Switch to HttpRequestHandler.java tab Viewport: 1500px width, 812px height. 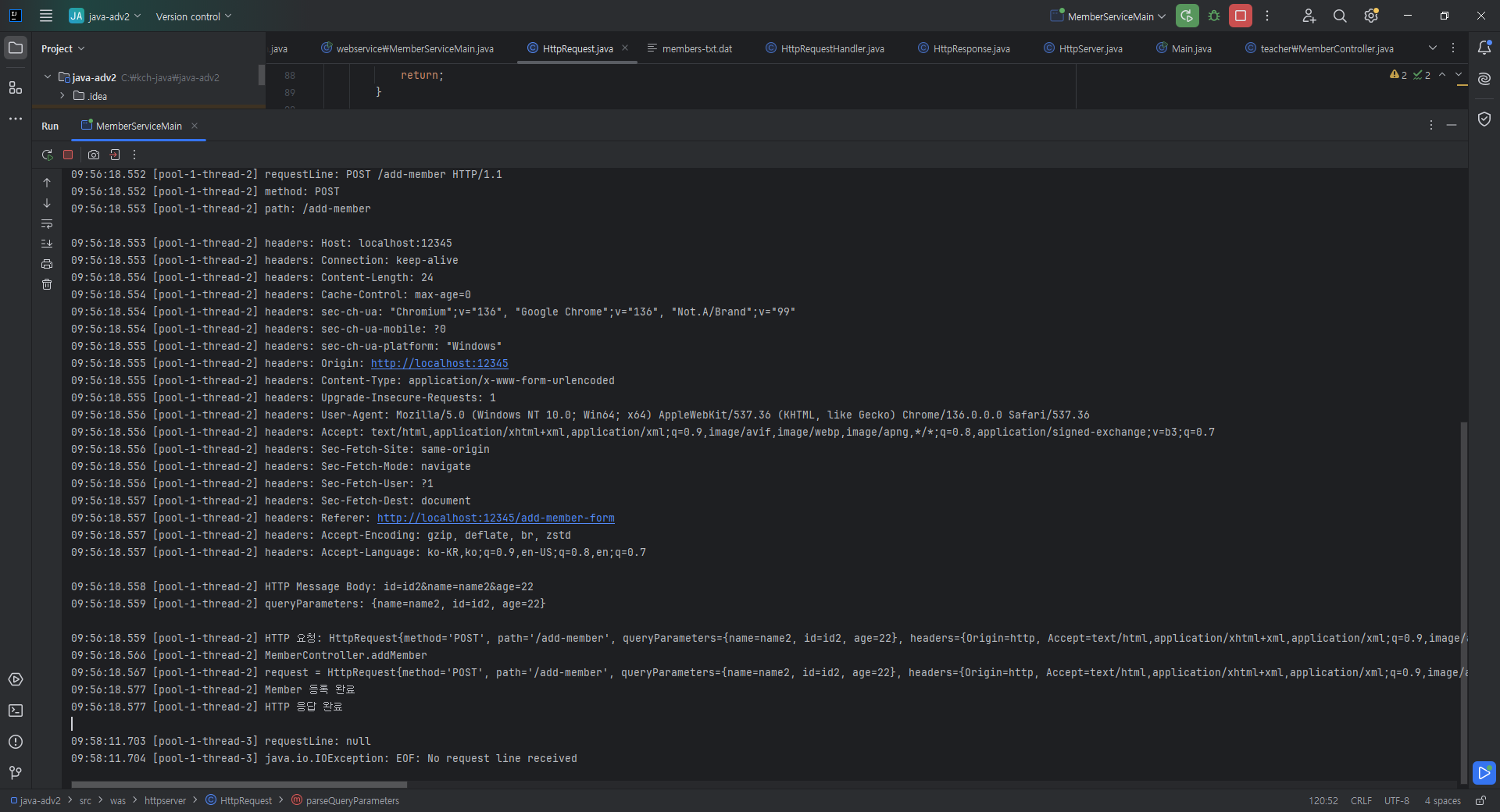(825, 48)
